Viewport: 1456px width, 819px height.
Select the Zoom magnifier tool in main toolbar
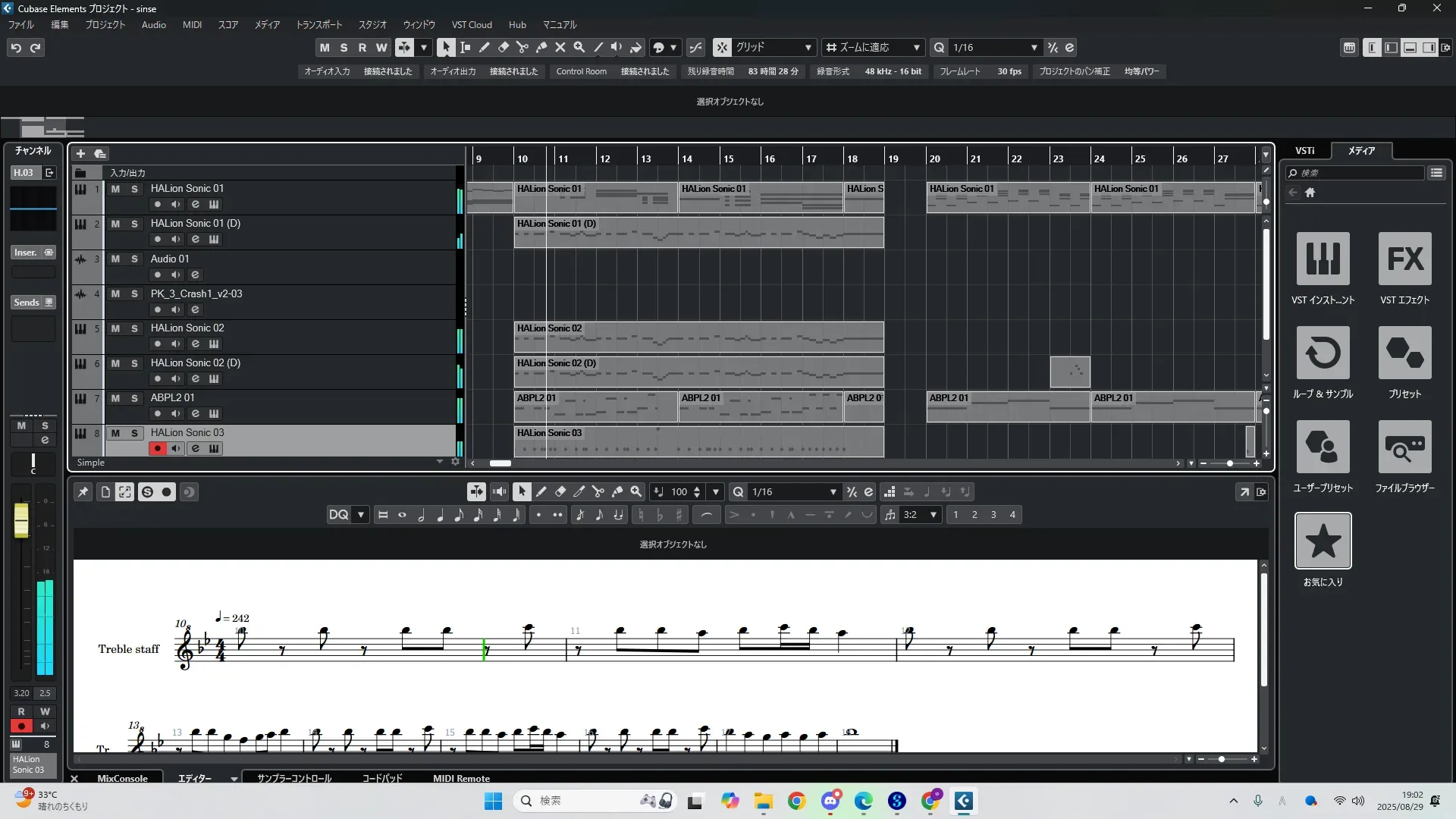[x=579, y=47]
